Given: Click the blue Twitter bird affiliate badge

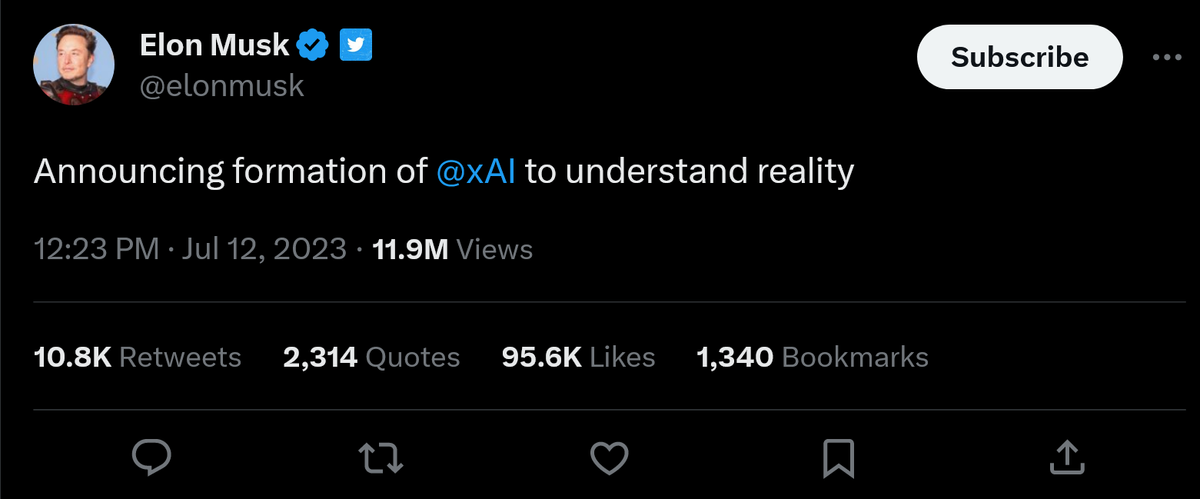Looking at the screenshot, I should pyautogui.click(x=357, y=45).
